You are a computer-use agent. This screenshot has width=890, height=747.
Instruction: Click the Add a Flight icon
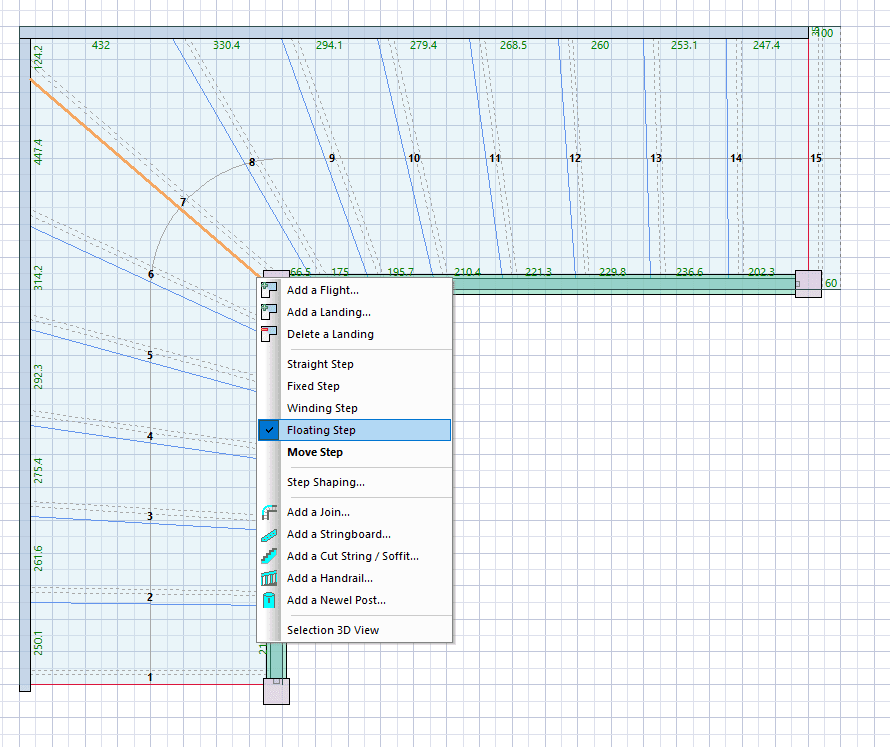click(269, 290)
